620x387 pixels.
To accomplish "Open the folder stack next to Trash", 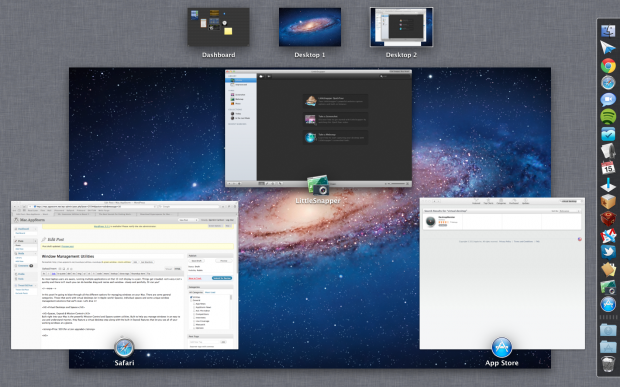I will tap(608, 347).
